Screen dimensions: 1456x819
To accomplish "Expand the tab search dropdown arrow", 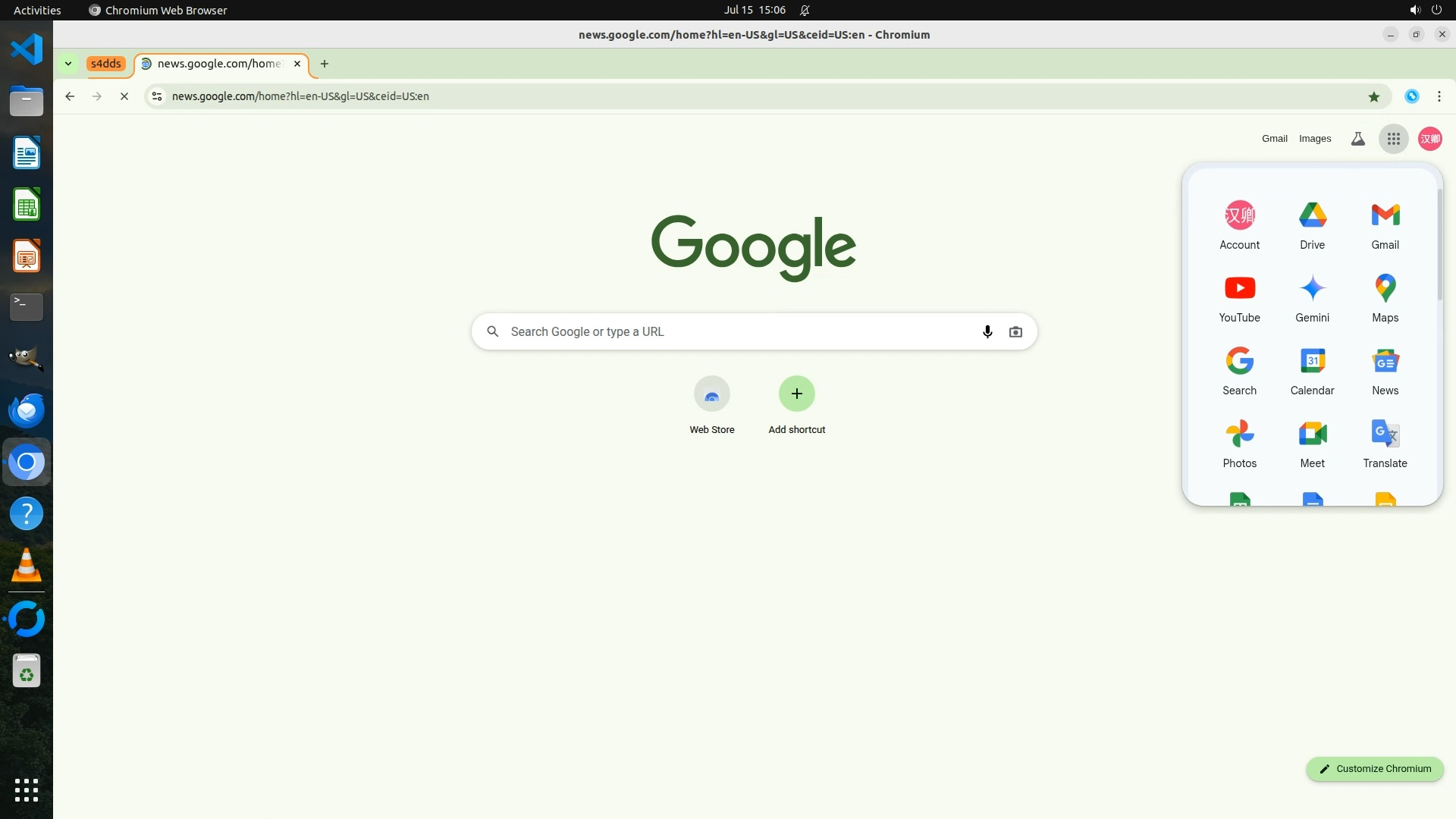I will pos(68,64).
